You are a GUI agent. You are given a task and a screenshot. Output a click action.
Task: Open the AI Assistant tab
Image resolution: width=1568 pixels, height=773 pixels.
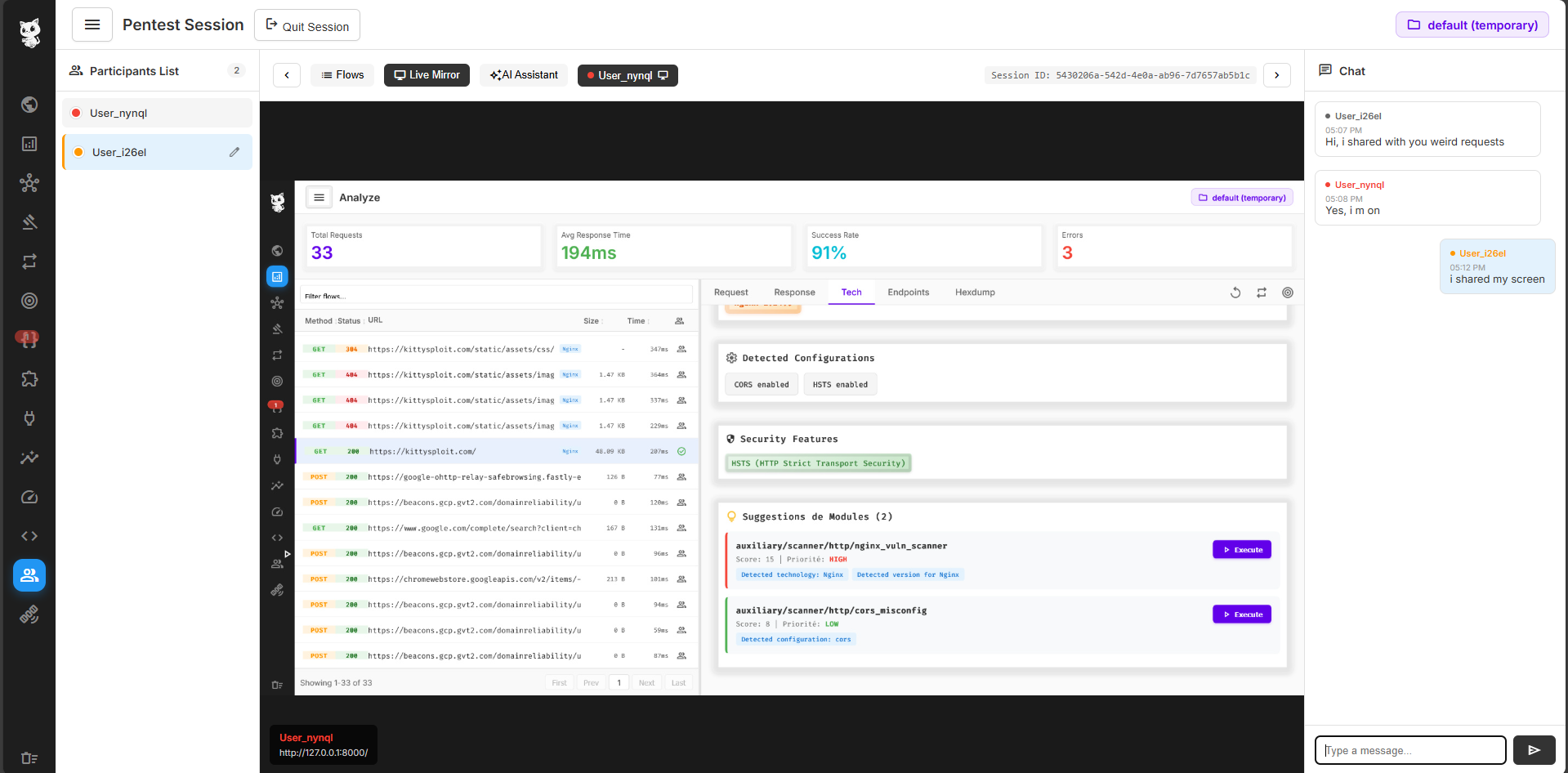click(x=524, y=75)
